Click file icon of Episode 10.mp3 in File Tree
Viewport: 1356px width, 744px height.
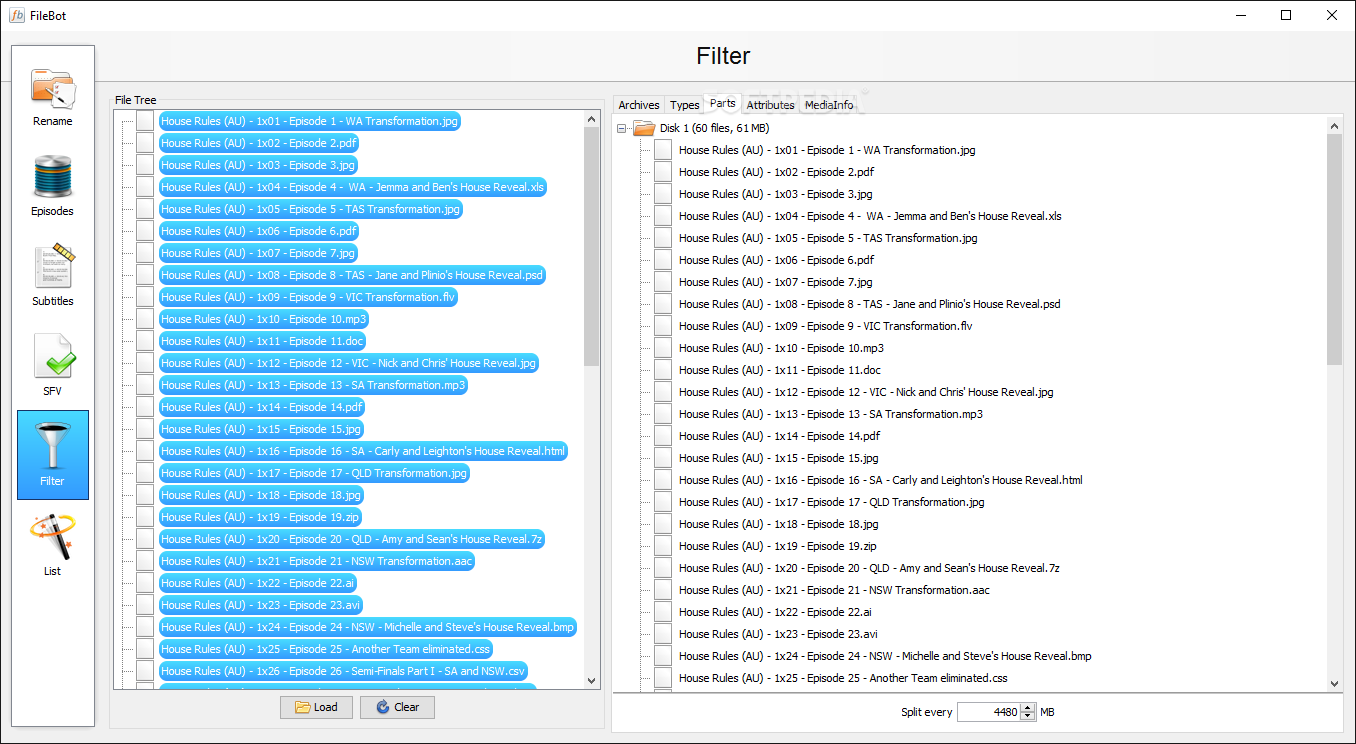pos(145,319)
